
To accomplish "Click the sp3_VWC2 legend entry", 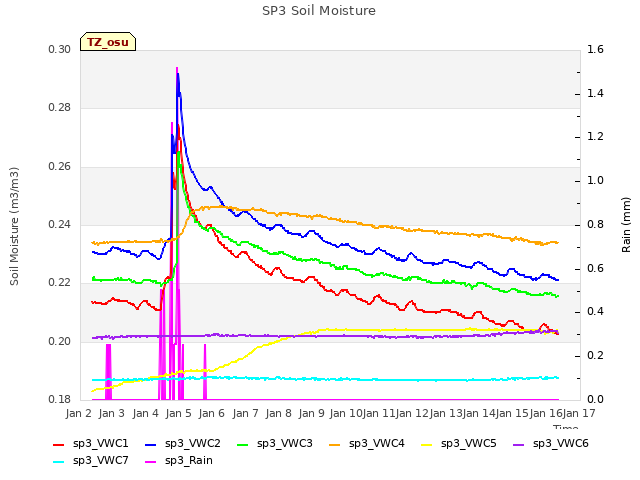I will coord(183,444).
